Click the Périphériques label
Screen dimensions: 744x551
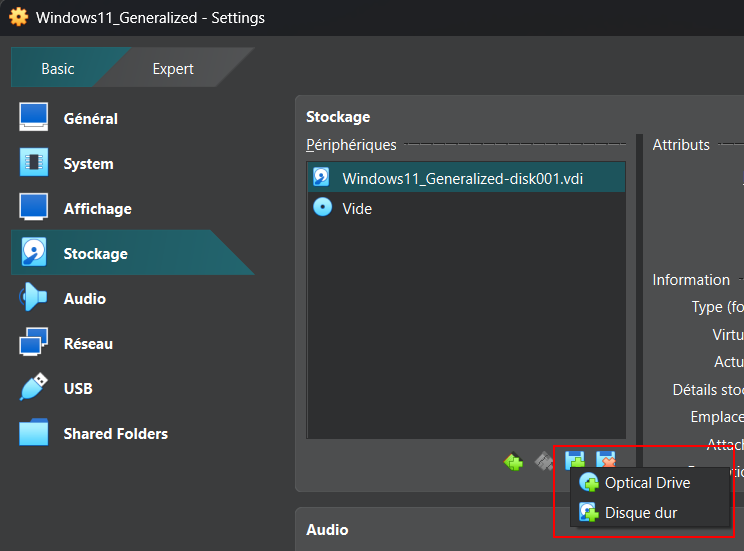[x=351, y=145]
